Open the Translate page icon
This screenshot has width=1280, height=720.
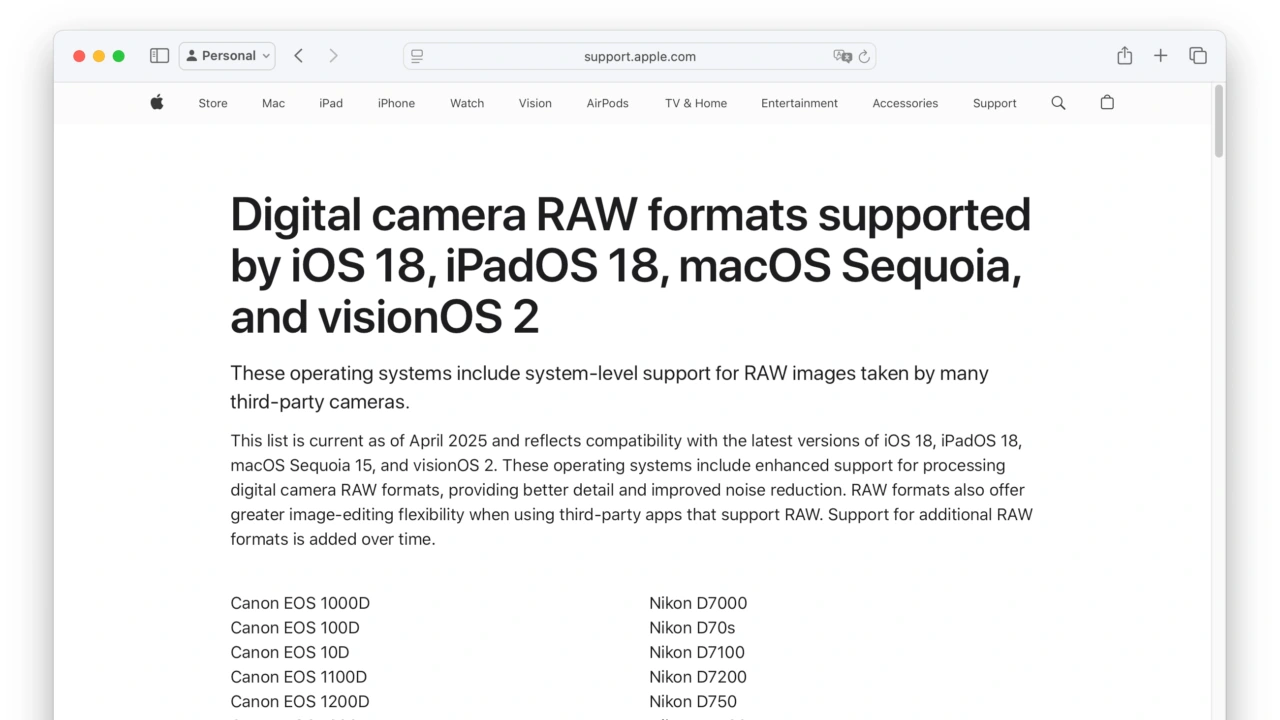(842, 57)
